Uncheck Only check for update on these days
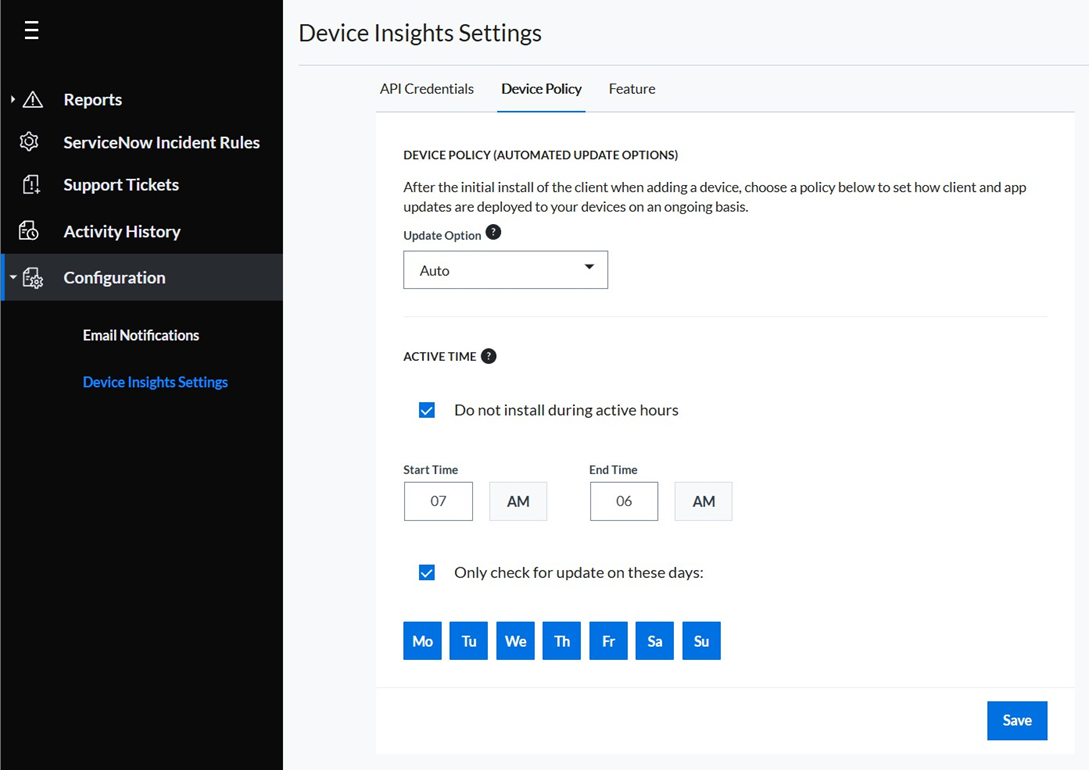1089x770 pixels. (427, 573)
